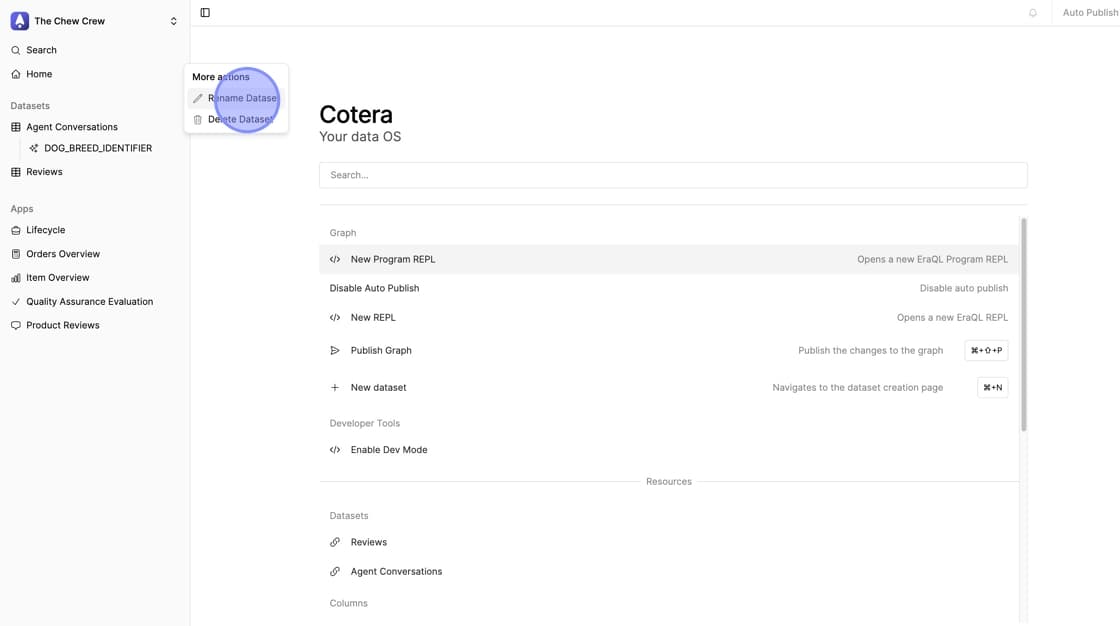1120x626 pixels.
Task: Select Disable Auto Publish command
Action: (x=374, y=288)
